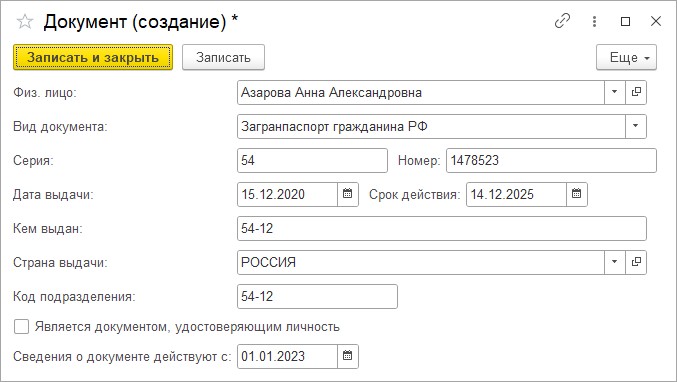Expand the Физ. лицо dropdown list
677x382 pixels.
click(614, 92)
